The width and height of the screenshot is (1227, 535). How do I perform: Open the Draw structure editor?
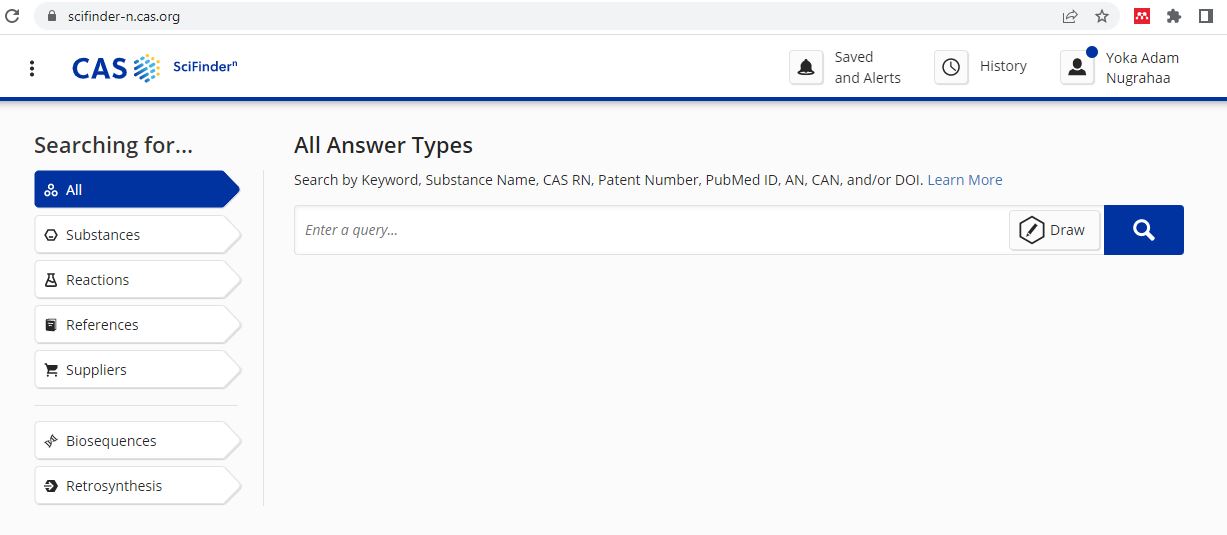(x=1054, y=230)
